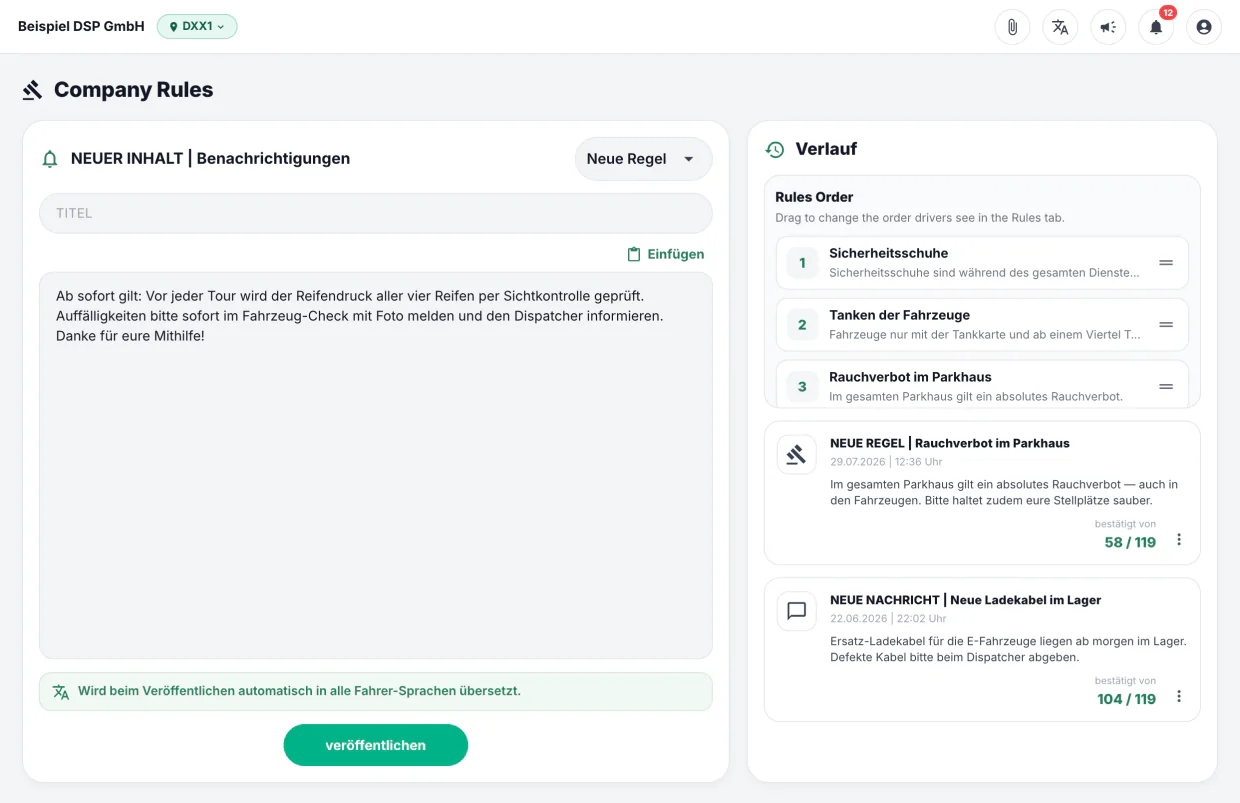Open the megaphone announcements icon

coord(1108,27)
